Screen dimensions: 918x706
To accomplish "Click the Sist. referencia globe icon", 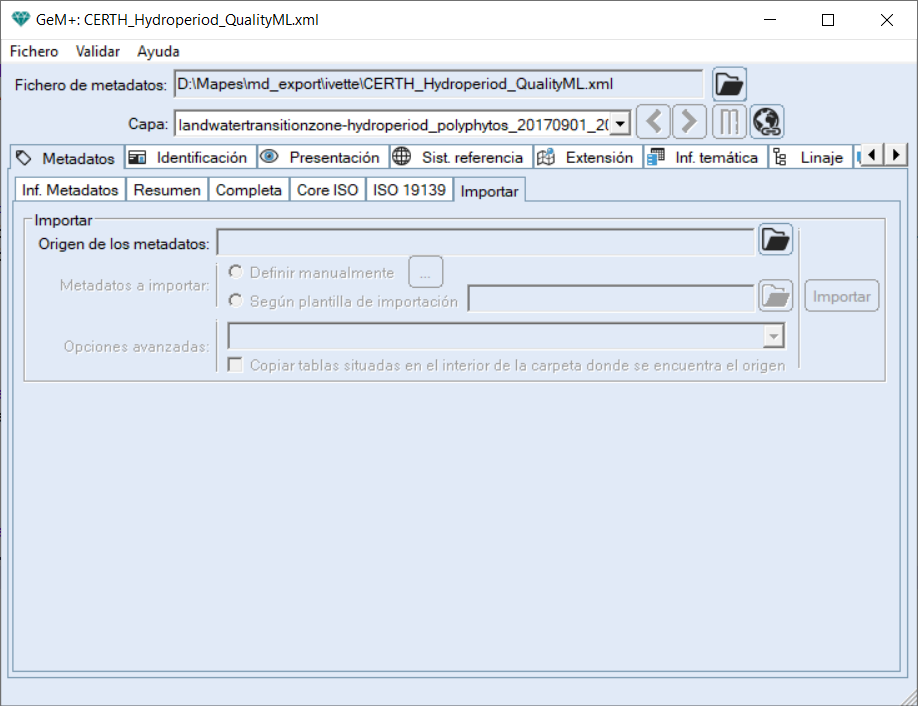I will click(x=399, y=157).
